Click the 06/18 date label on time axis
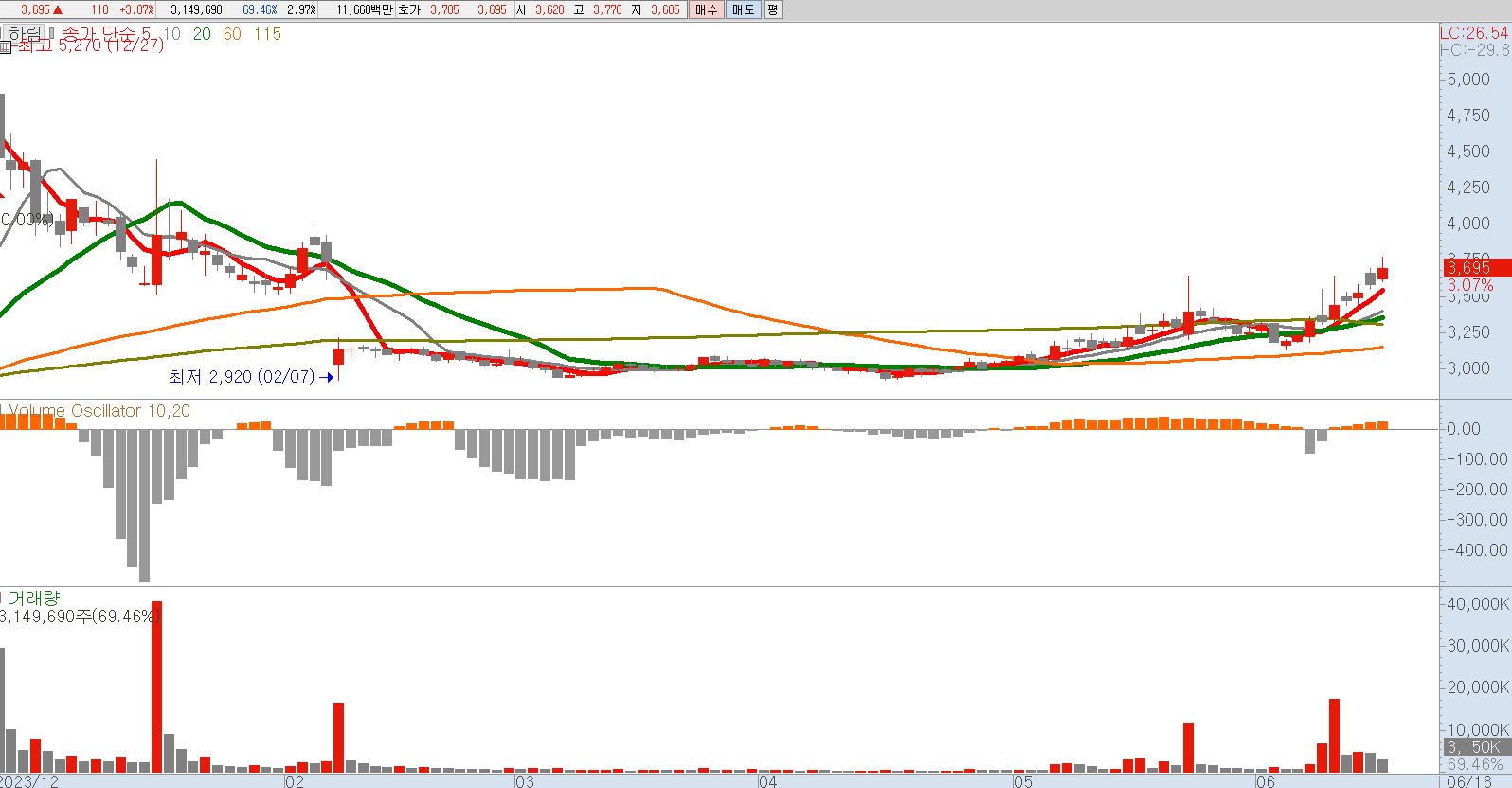 1469,781
